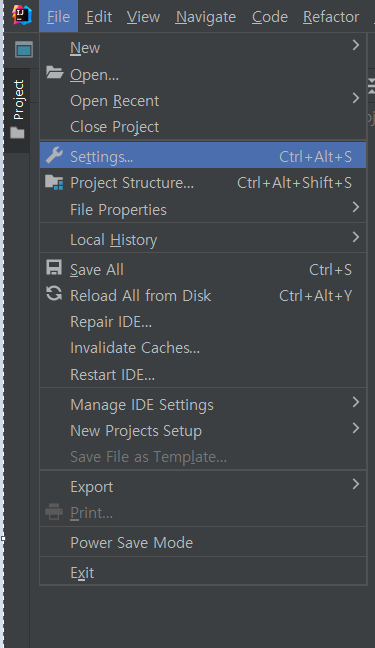Click the tool window icon under logo
The image size is (375, 648).
pos(24,50)
